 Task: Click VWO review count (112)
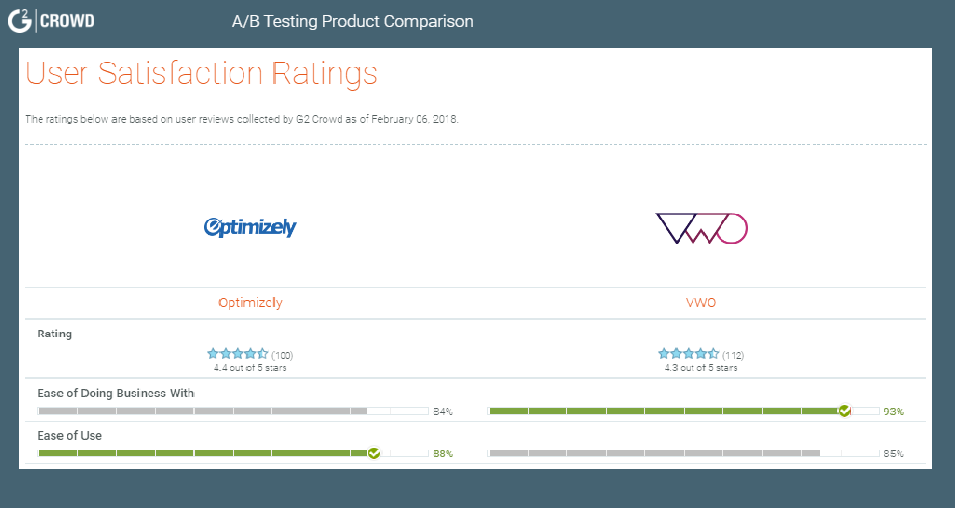point(733,355)
